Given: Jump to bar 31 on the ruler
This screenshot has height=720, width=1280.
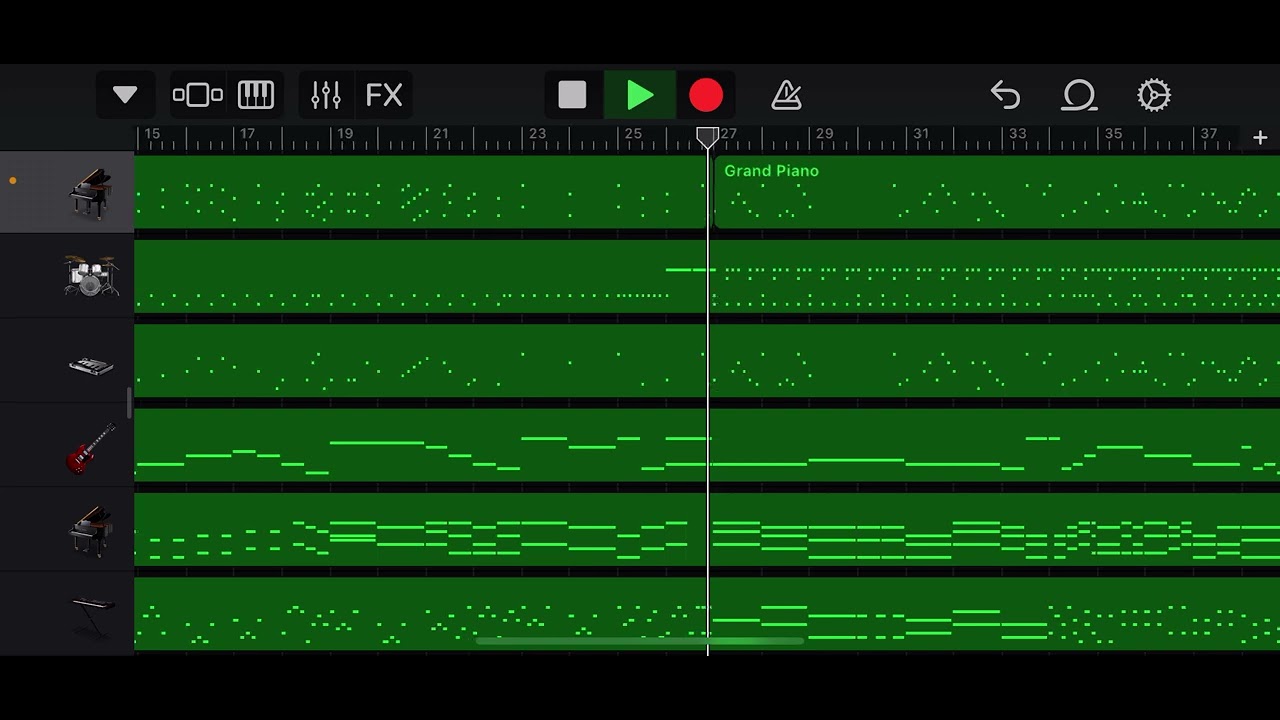Looking at the screenshot, I should coord(921,133).
